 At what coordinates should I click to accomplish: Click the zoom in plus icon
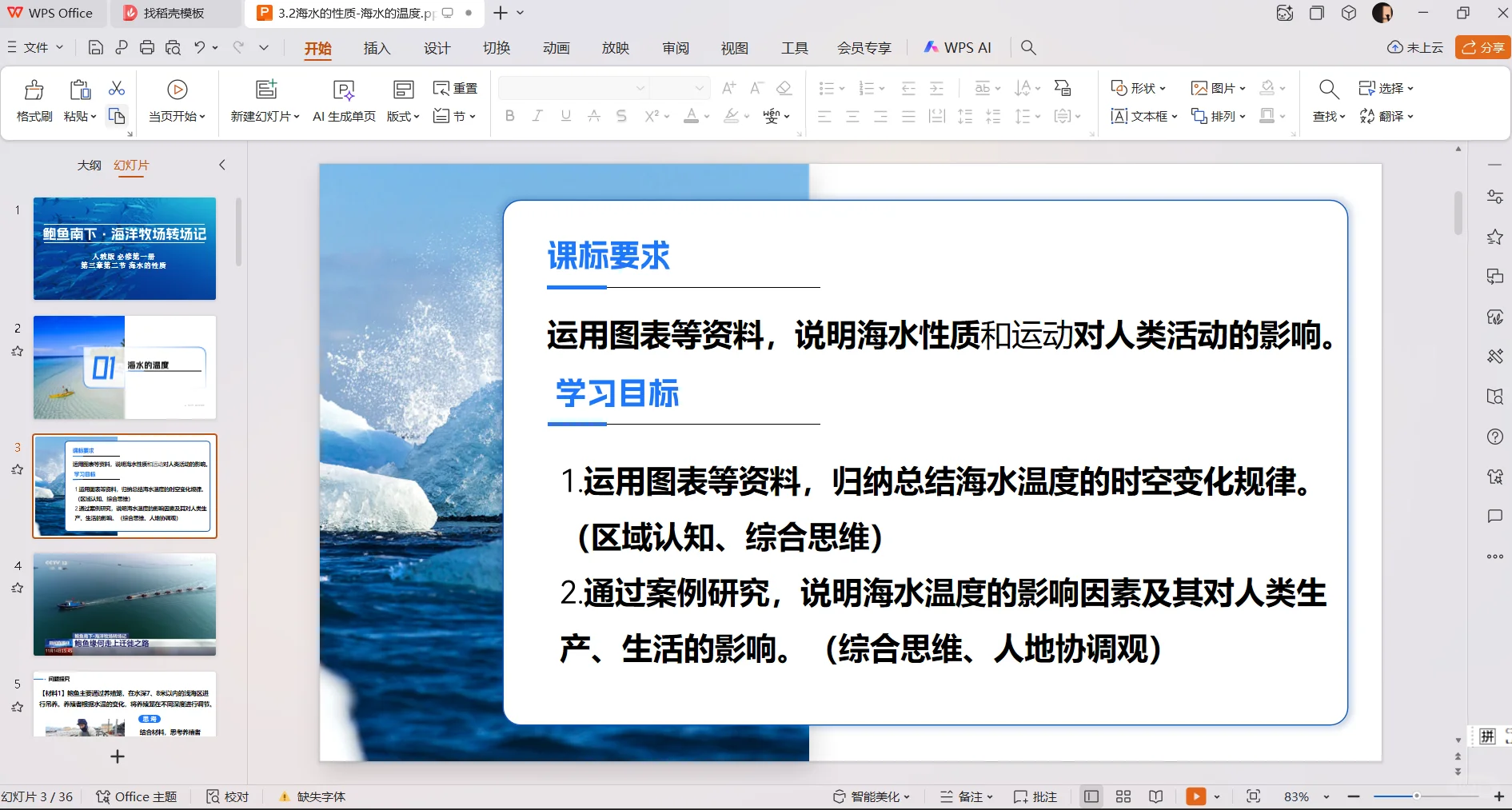(1499, 796)
